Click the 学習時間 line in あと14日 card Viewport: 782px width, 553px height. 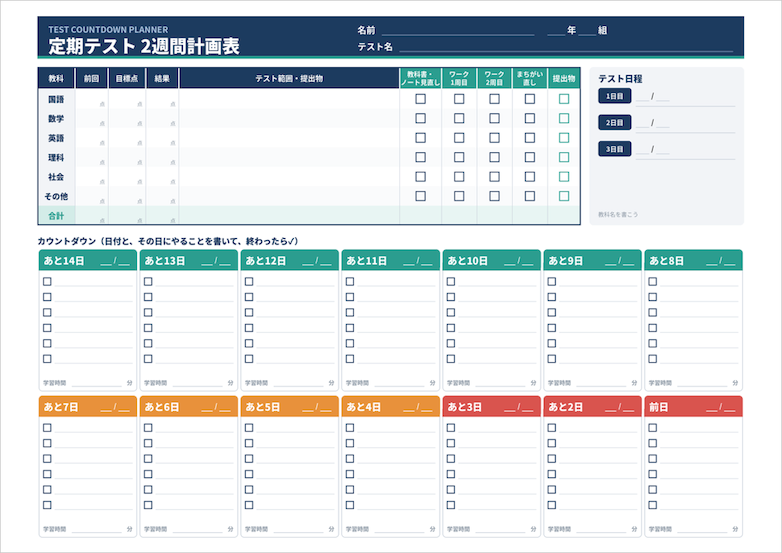click(97, 383)
